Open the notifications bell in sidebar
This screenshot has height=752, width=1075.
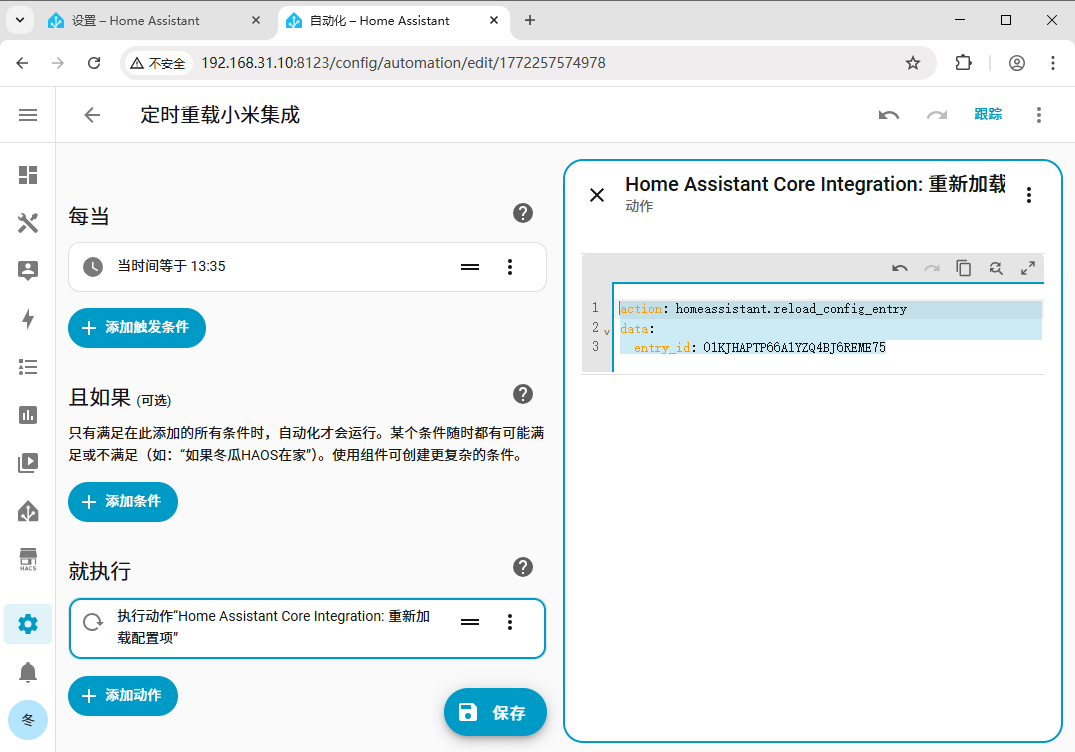tap(28, 672)
